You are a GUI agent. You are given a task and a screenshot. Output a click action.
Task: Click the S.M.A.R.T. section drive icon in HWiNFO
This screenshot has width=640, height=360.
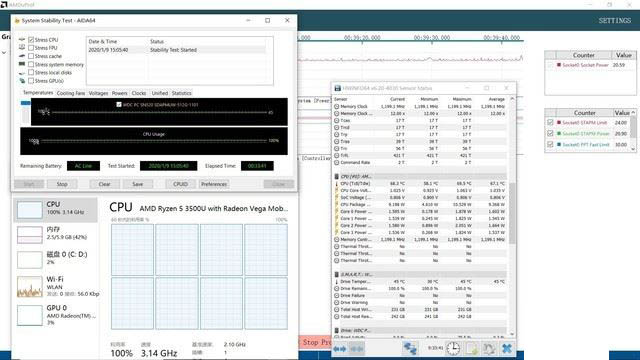336,274
